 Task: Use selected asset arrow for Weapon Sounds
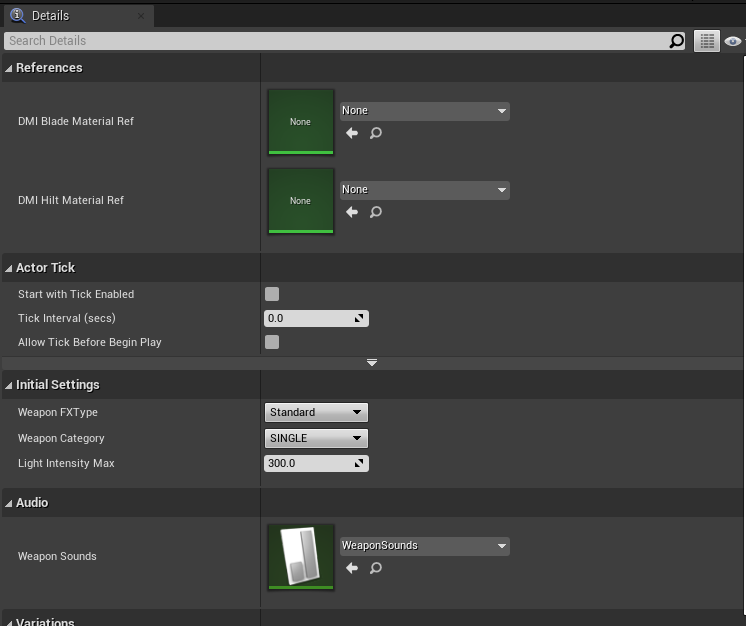[x=352, y=568]
